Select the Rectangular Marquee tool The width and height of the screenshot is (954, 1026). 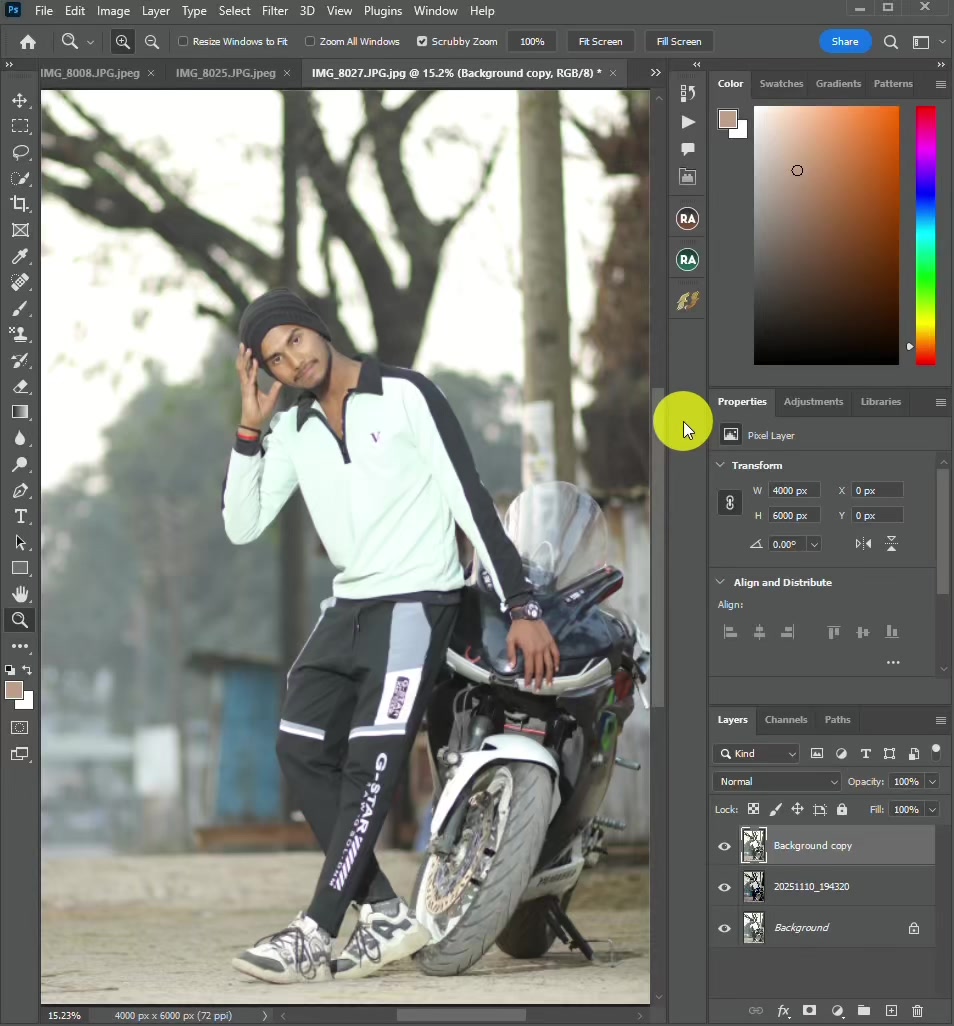tap(20, 126)
